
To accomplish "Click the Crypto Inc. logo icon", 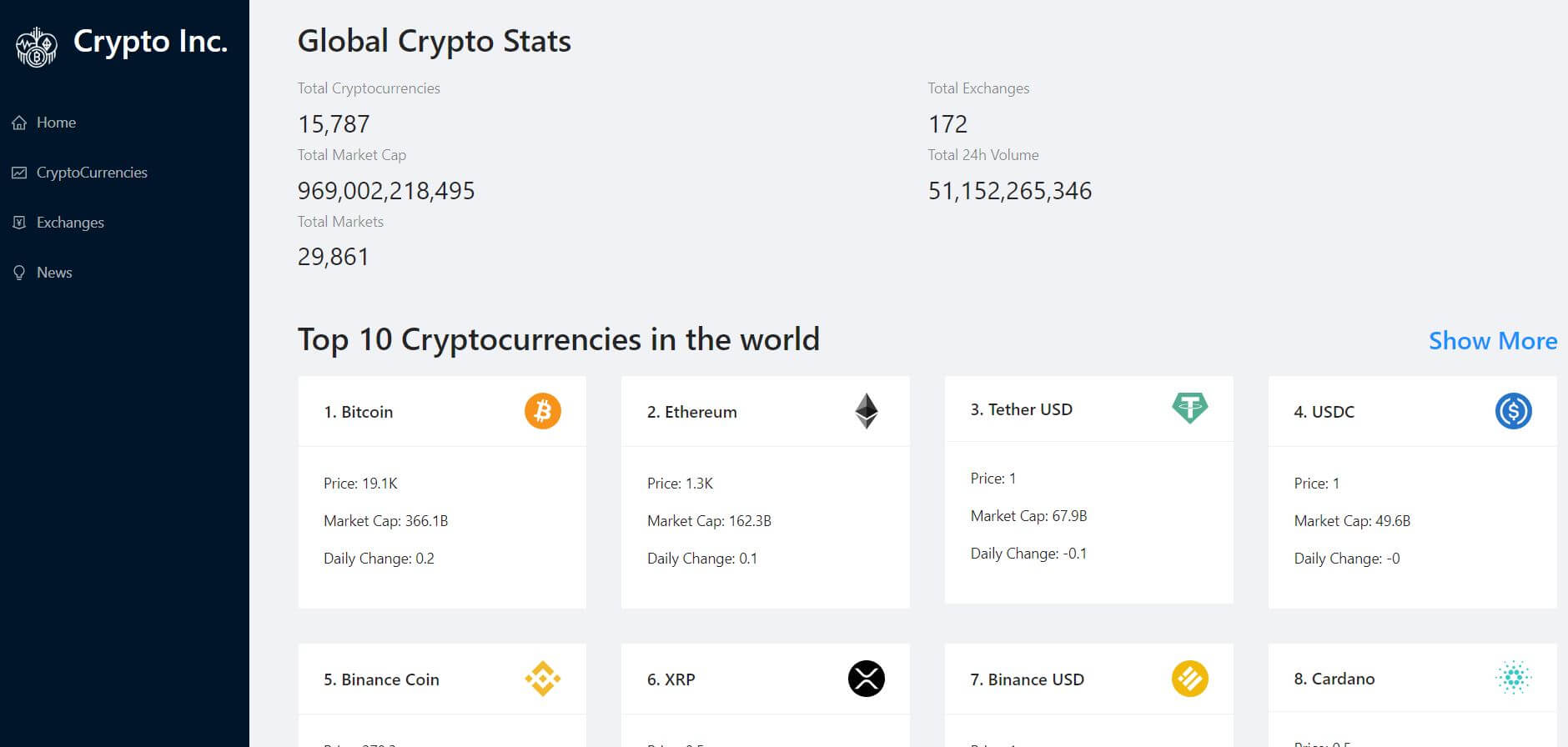I will (x=37, y=47).
